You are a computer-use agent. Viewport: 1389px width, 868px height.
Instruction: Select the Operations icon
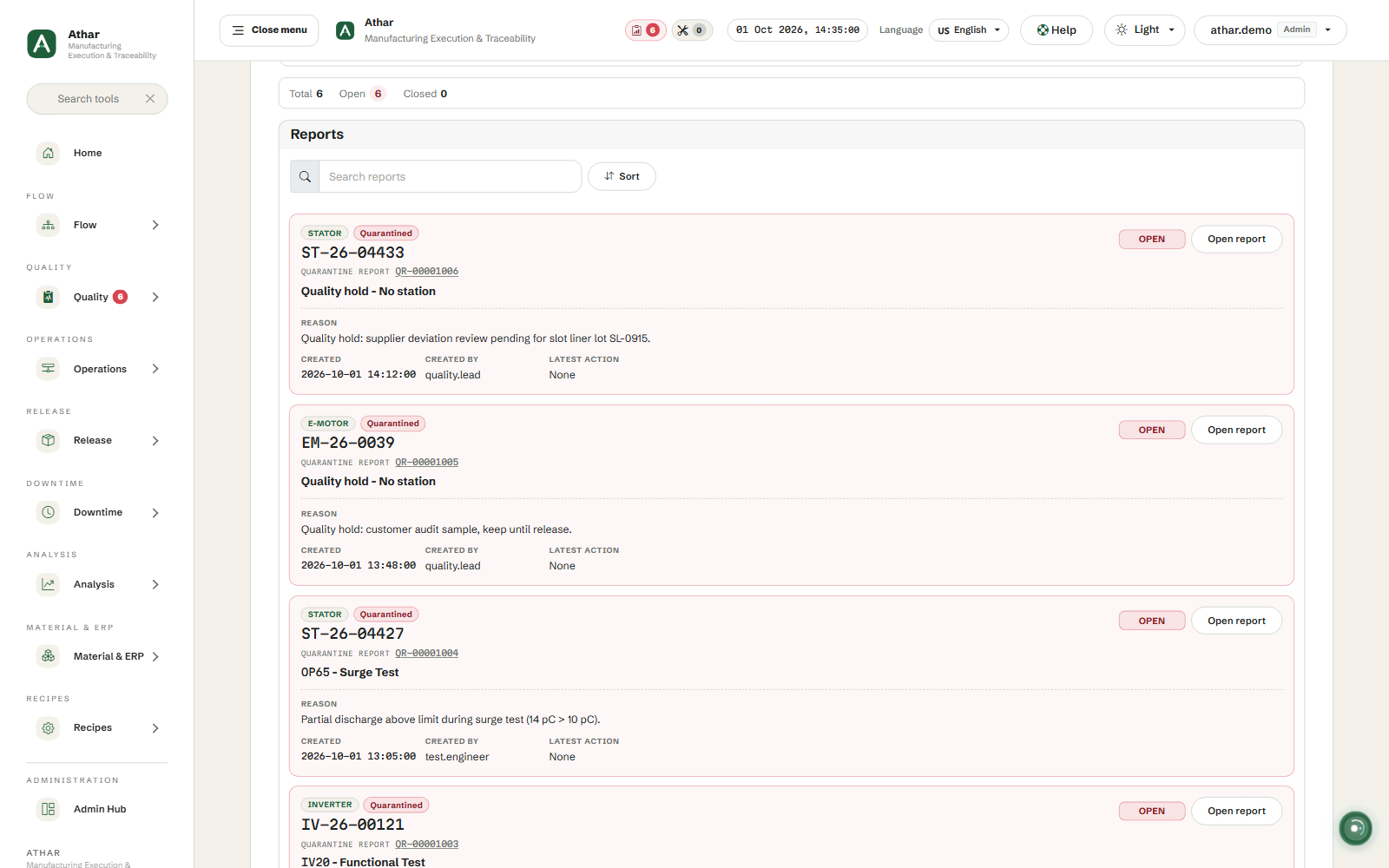point(49,369)
